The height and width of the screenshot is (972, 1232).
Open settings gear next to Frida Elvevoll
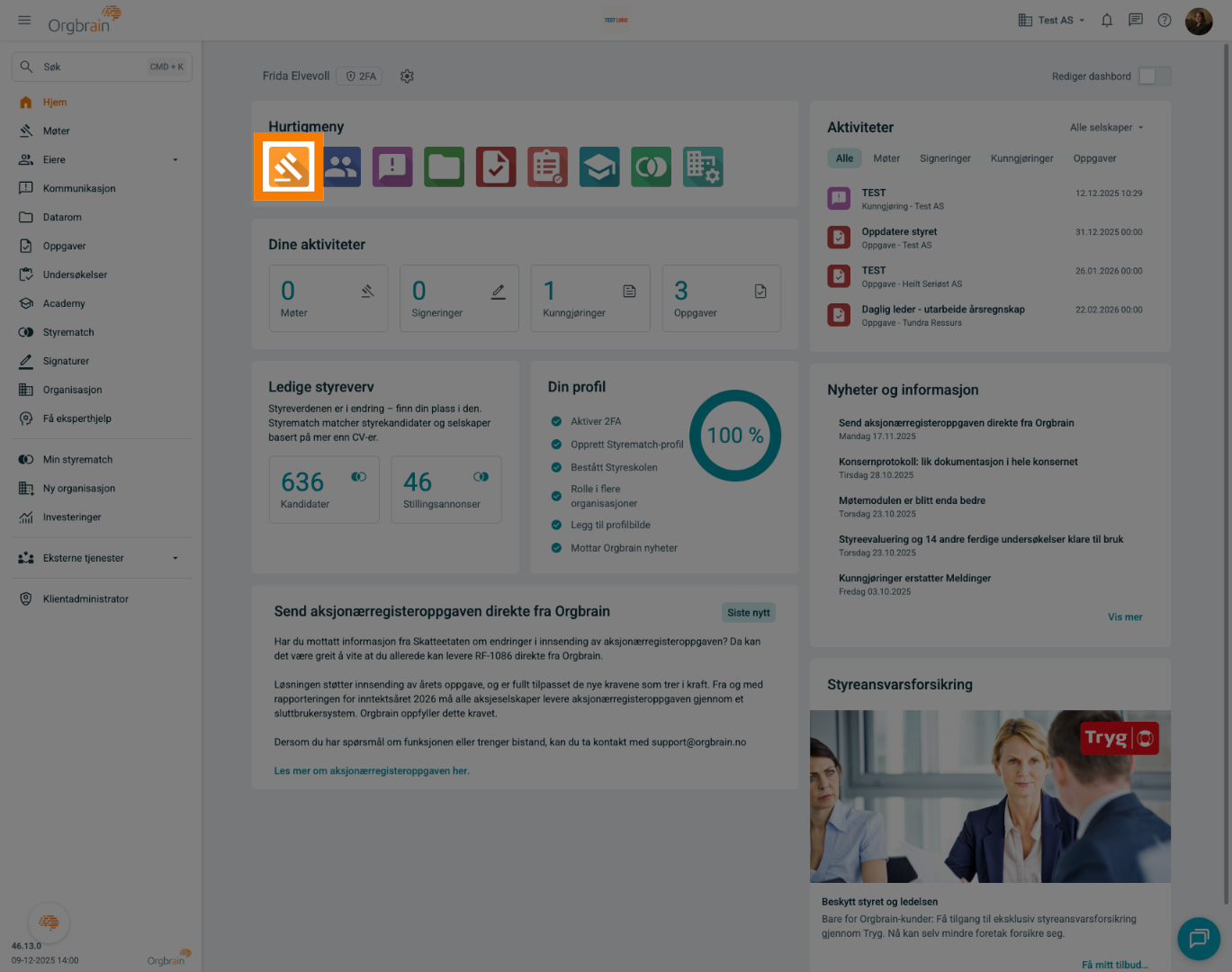(x=407, y=76)
